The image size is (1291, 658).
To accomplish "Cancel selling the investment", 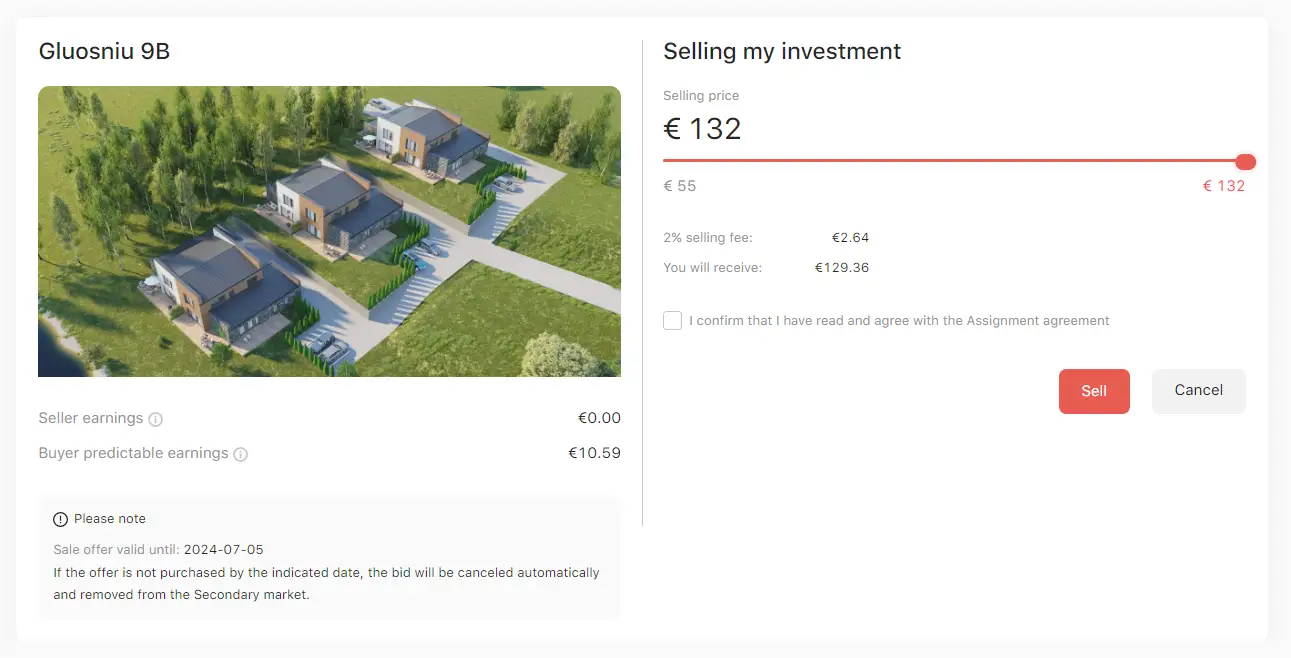I will point(1198,391).
